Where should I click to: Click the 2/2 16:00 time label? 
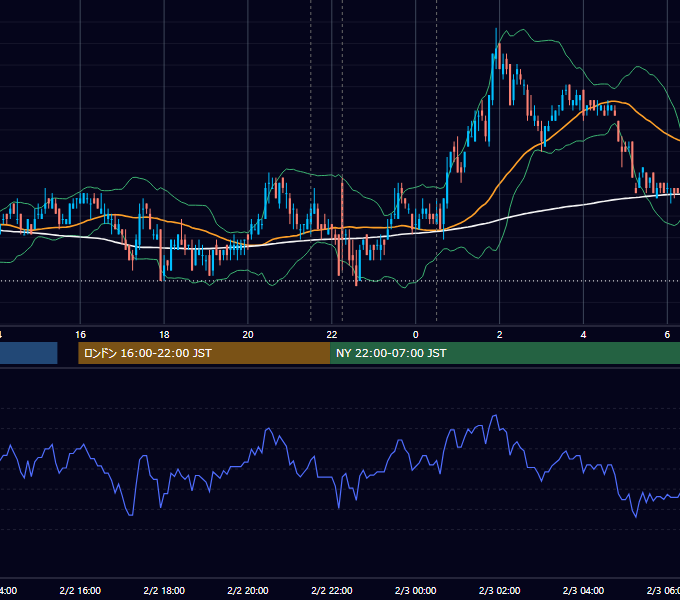(80, 590)
